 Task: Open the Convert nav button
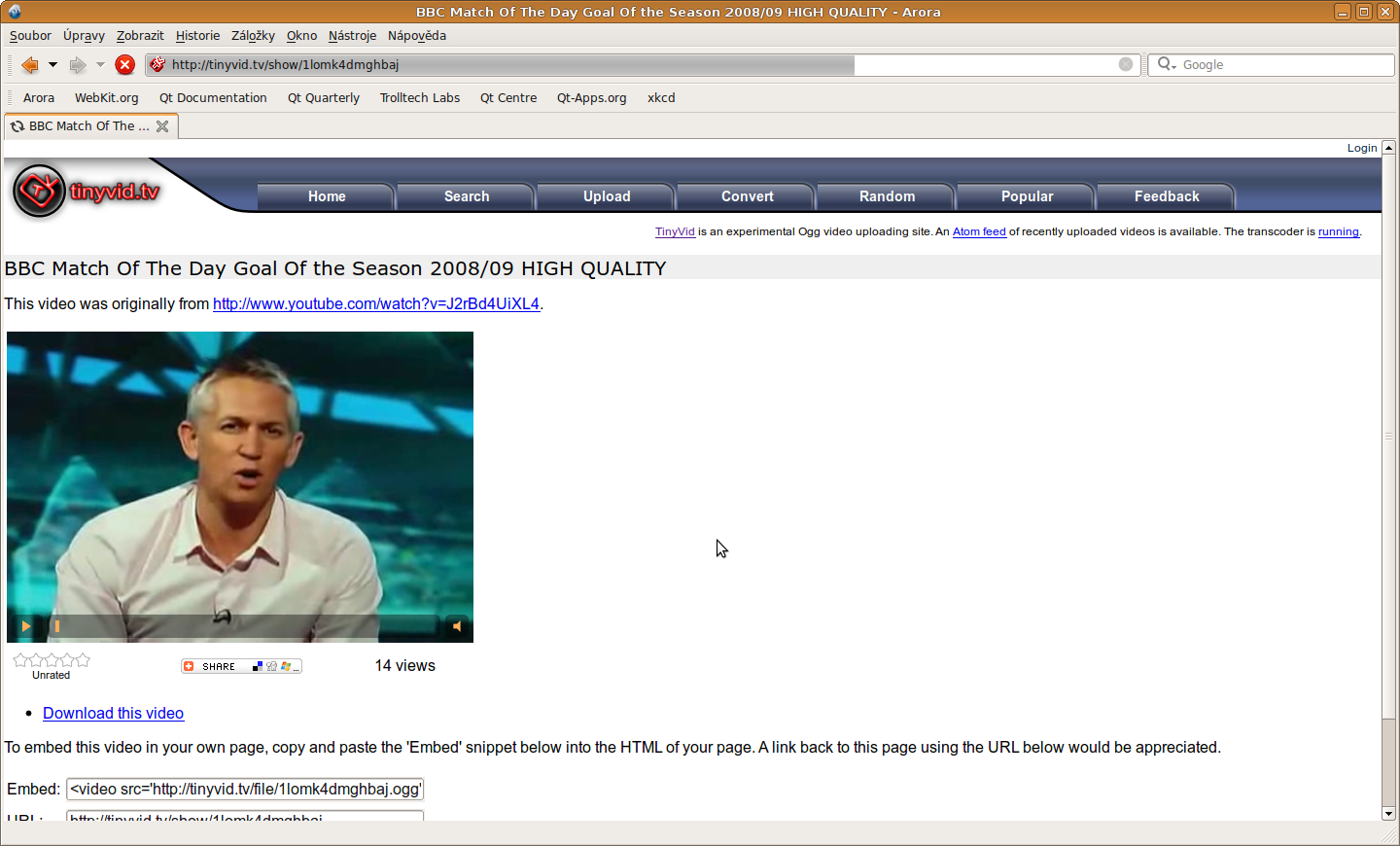coord(747,196)
